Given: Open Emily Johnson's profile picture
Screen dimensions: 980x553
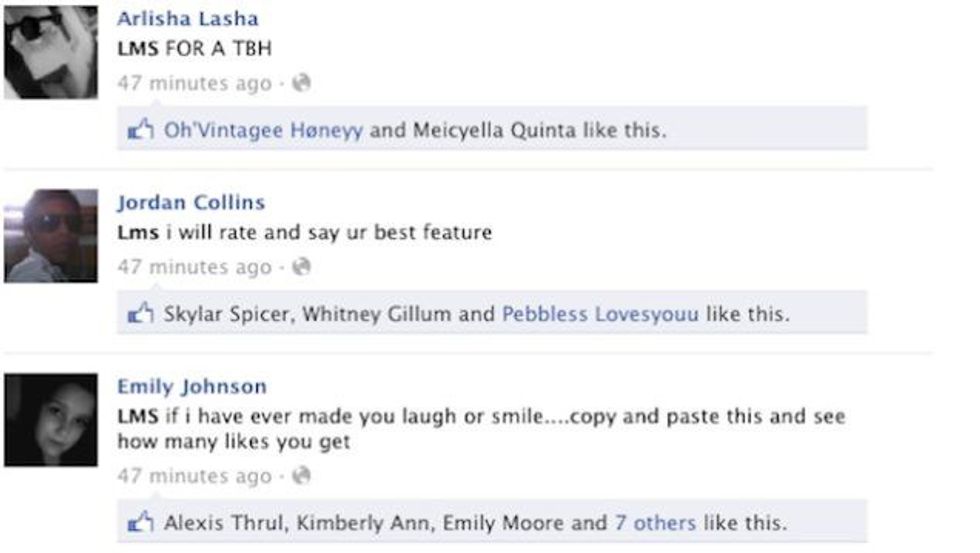Looking at the screenshot, I should (x=51, y=420).
